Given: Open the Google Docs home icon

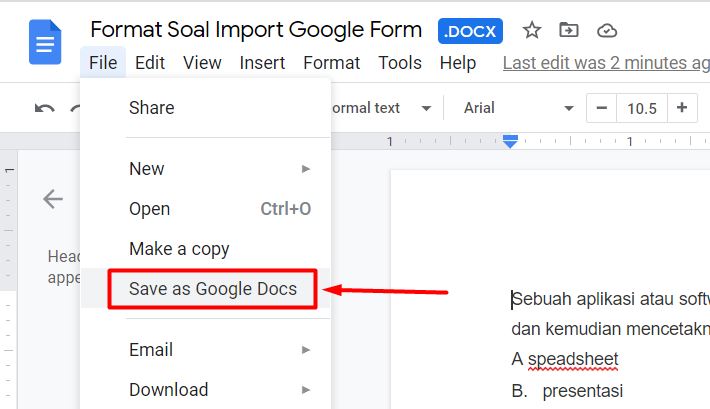Looking at the screenshot, I should (45, 42).
